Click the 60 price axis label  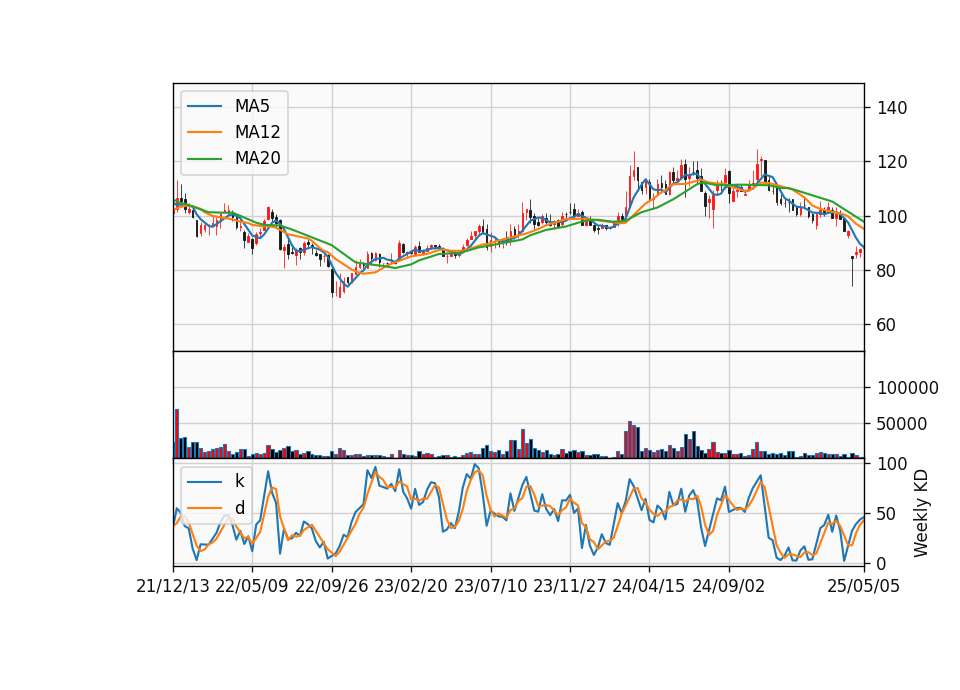(887, 325)
